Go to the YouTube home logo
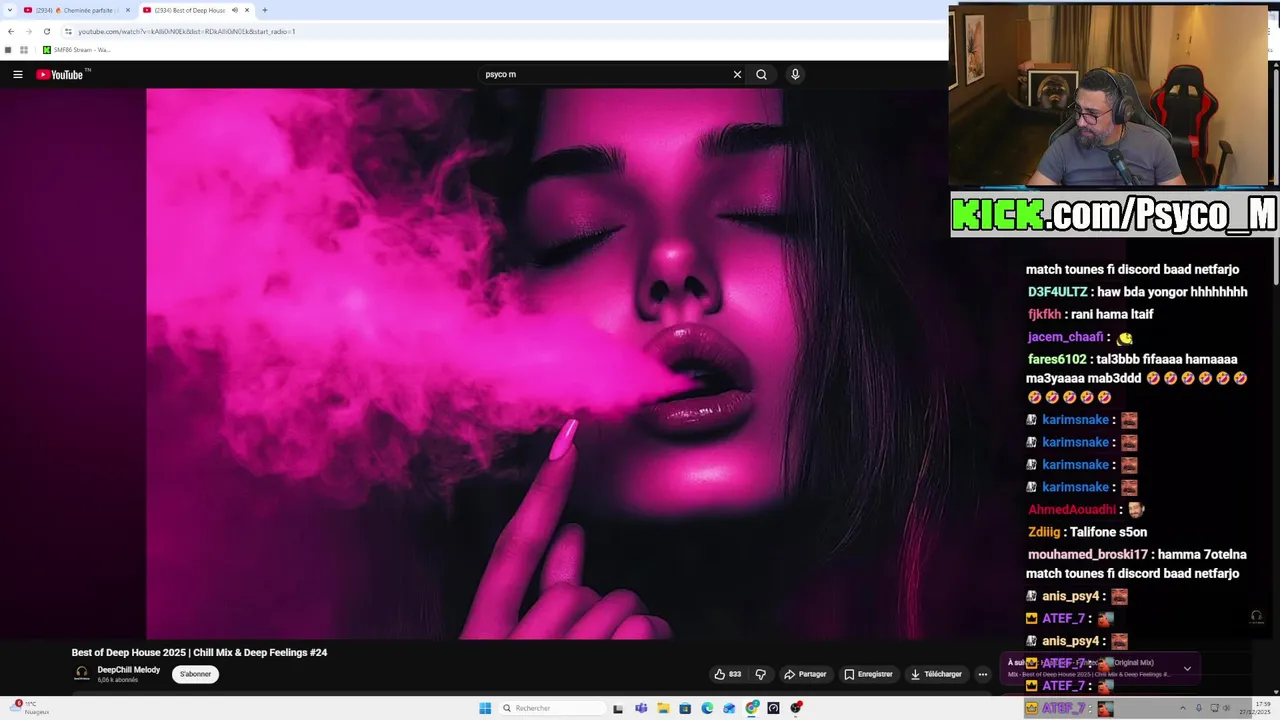The height and width of the screenshot is (720, 1280). [59, 74]
